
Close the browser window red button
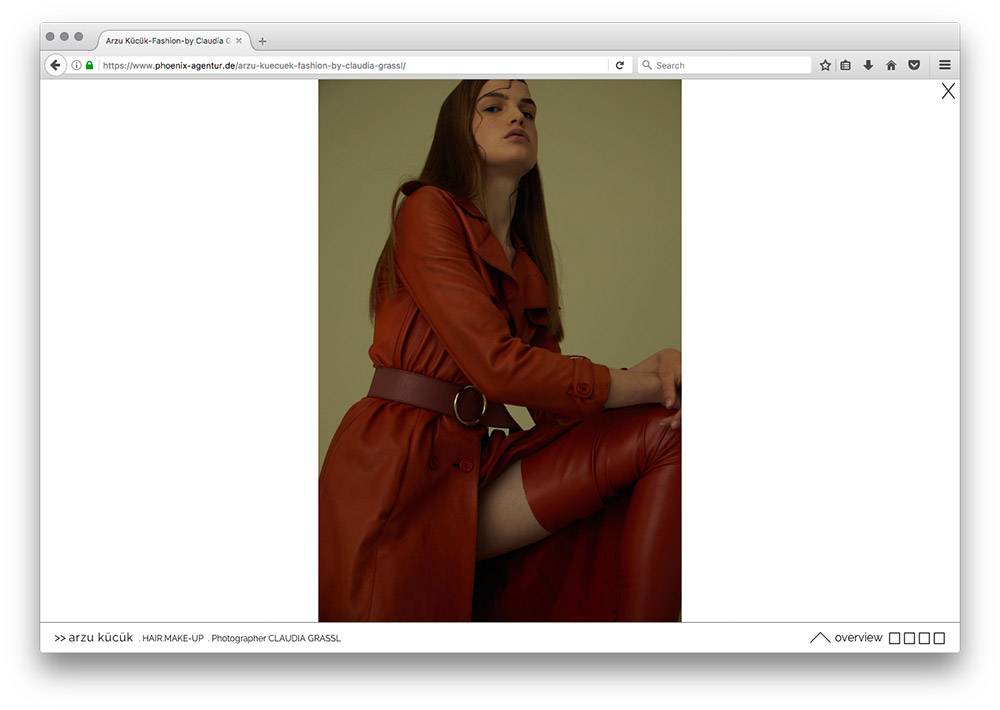pos(50,36)
